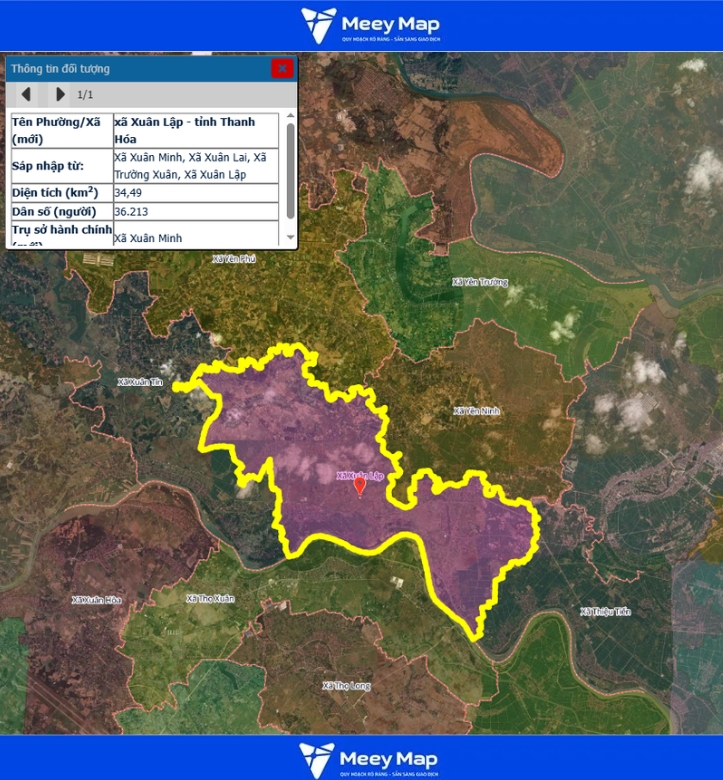This screenshot has width=723, height=780.
Task: Click the Xã Yên Phú label on map
Action: point(235,259)
